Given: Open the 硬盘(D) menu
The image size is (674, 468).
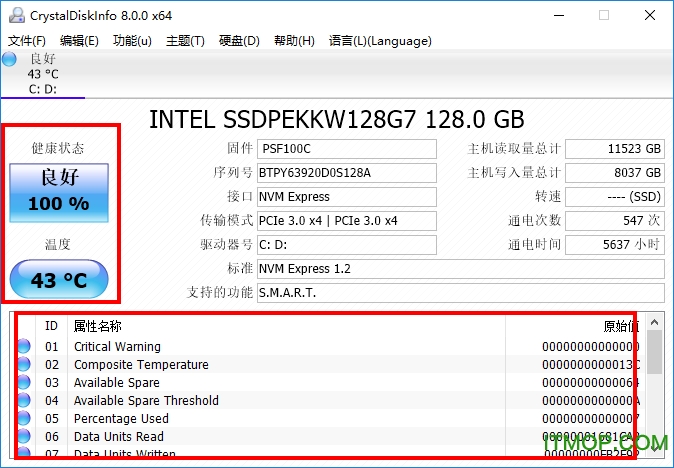Looking at the screenshot, I should (x=239, y=41).
